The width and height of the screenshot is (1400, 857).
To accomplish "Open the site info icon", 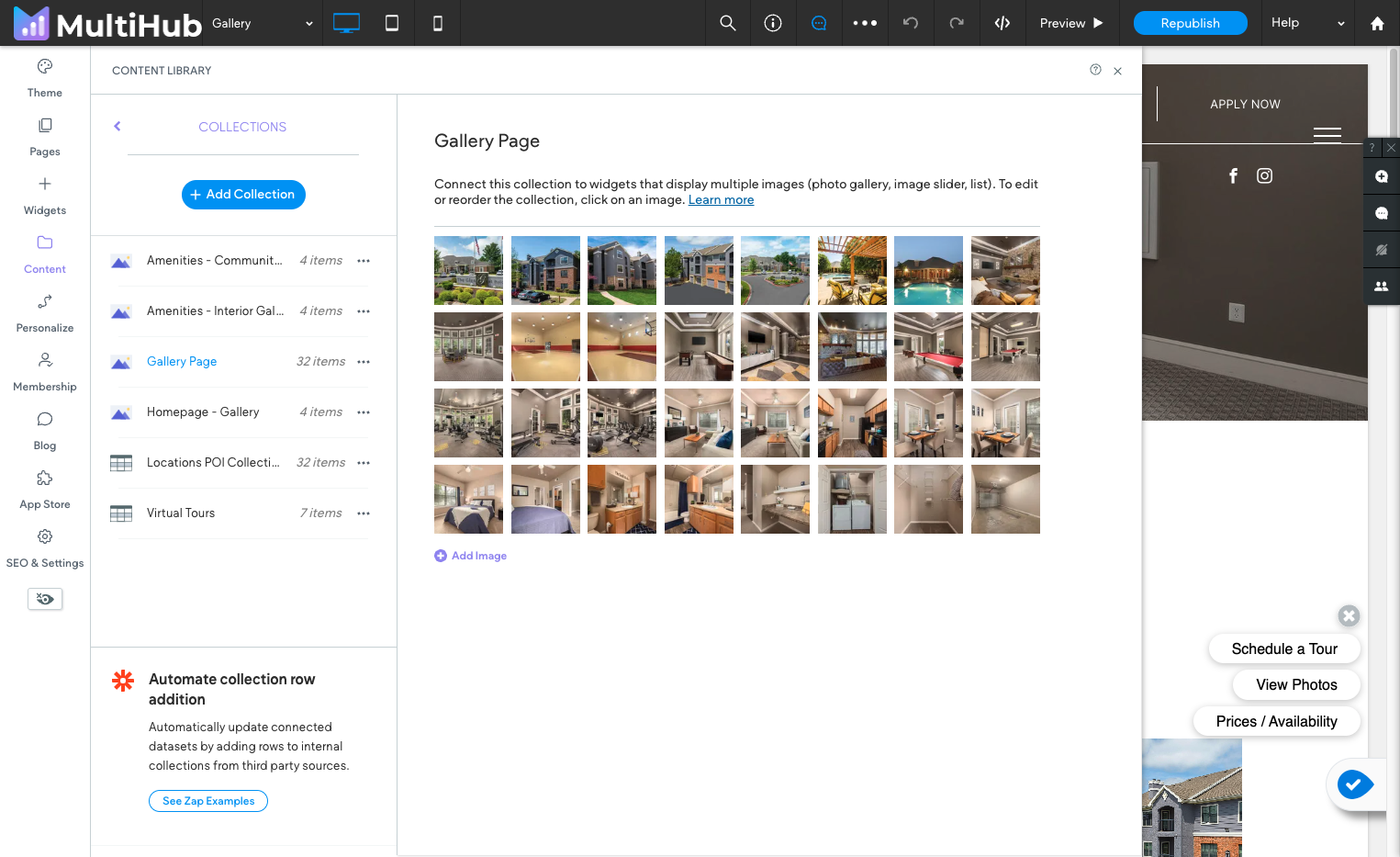I will click(773, 23).
